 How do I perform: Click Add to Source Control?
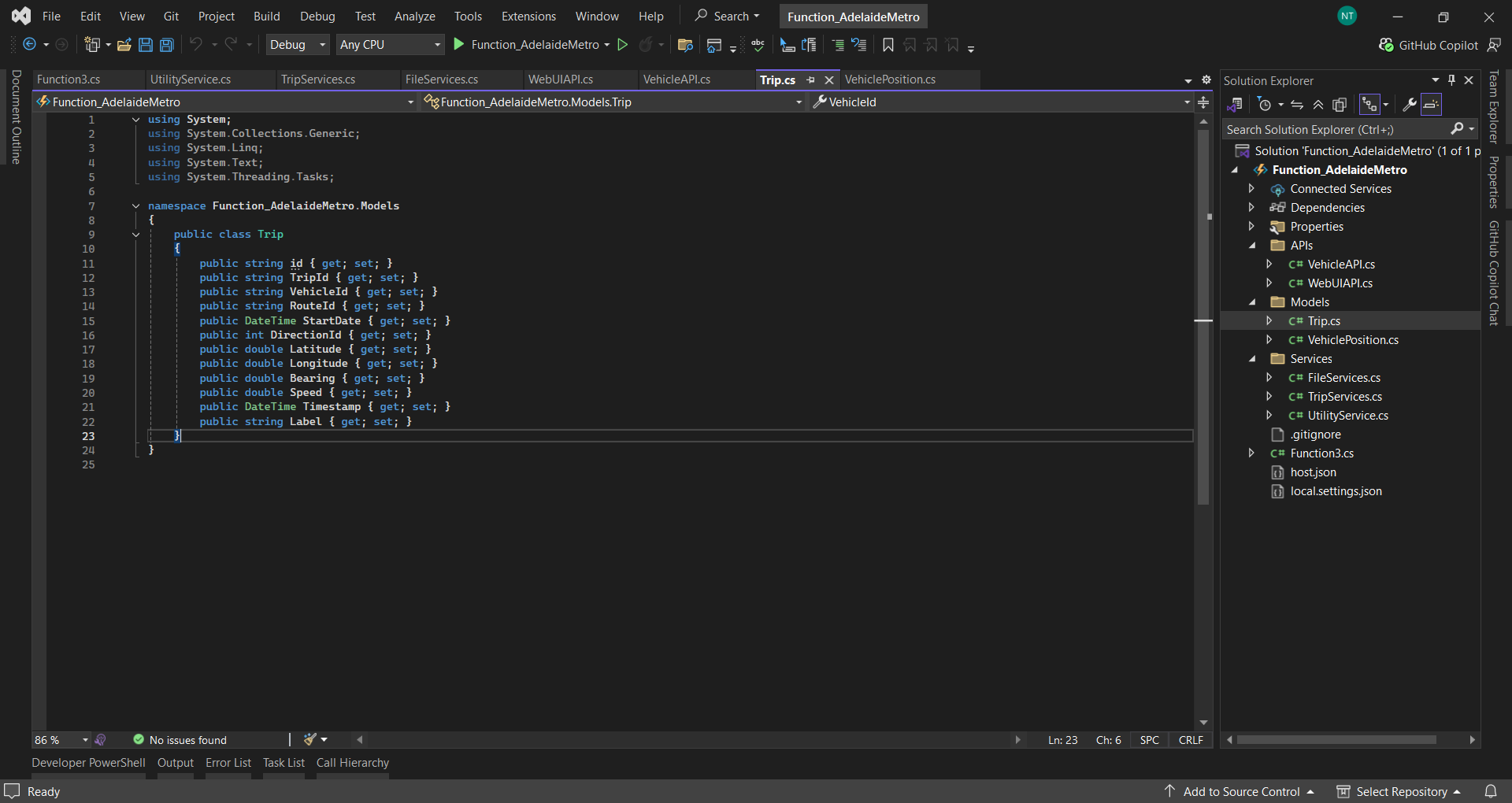coord(1242,791)
